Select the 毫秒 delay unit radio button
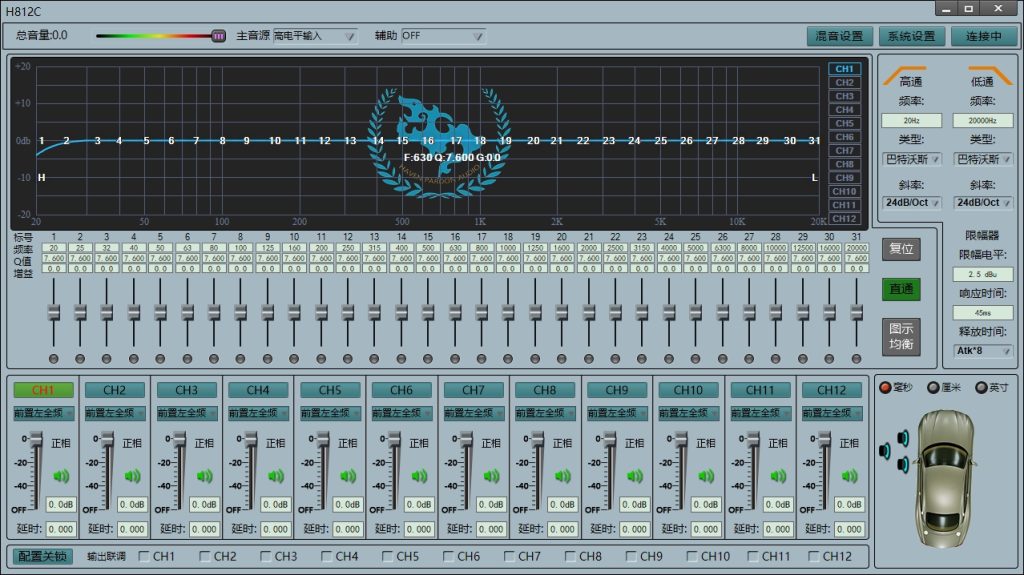This screenshot has height=575, width=1024. click(x=886, y=387)
